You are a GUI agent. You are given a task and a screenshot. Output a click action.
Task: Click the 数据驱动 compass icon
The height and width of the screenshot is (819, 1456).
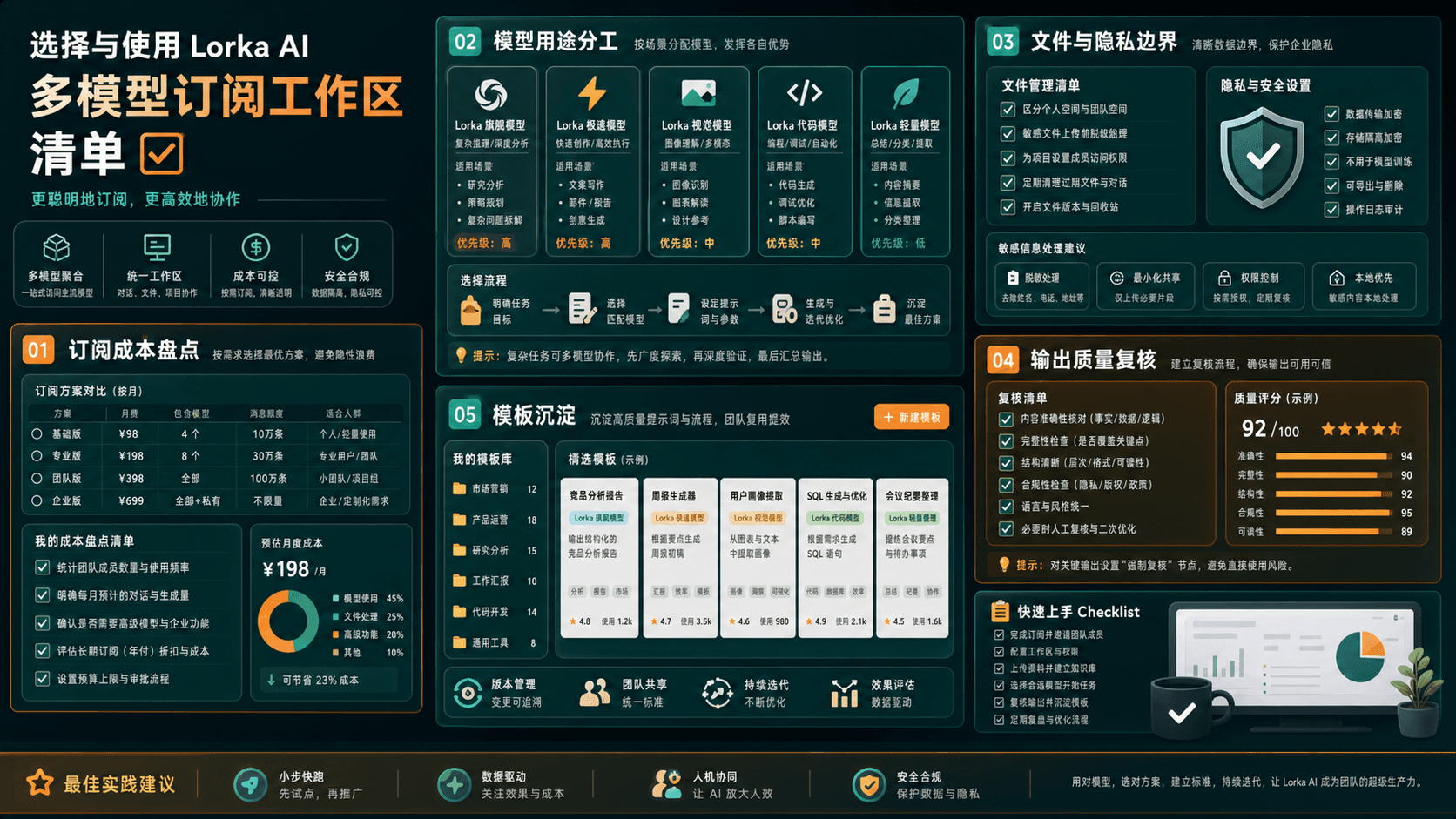(x=454, y=784)
